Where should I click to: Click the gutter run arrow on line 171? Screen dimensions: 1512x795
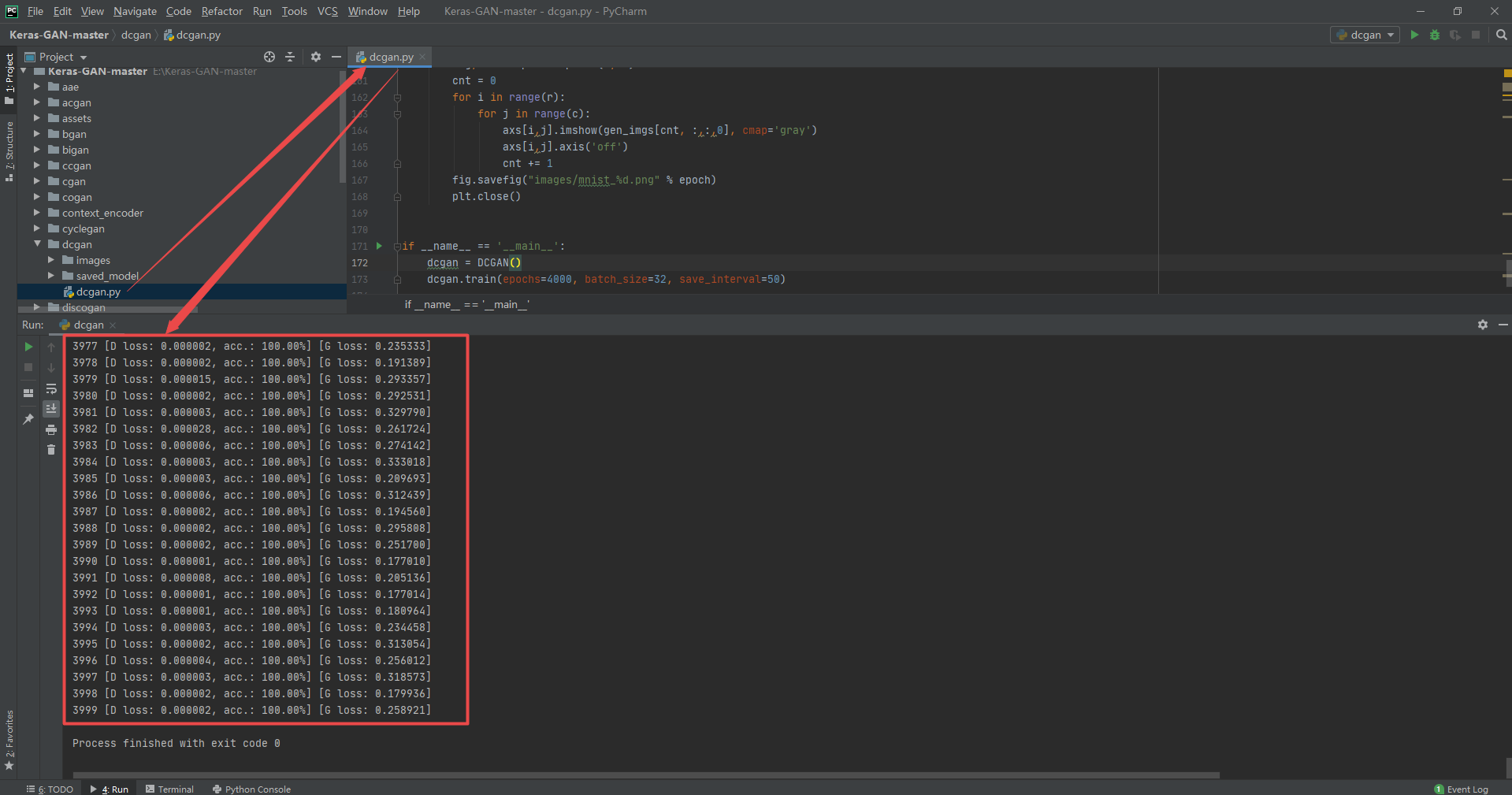(x=379, y=246)
